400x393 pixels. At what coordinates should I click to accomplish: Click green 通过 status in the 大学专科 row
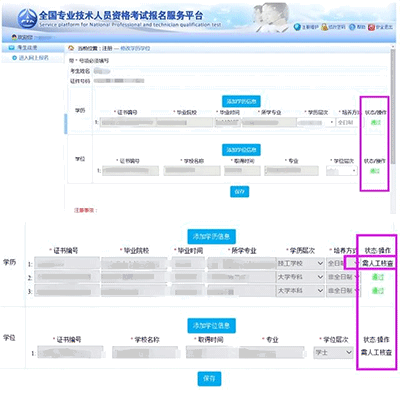coord(378,277)
